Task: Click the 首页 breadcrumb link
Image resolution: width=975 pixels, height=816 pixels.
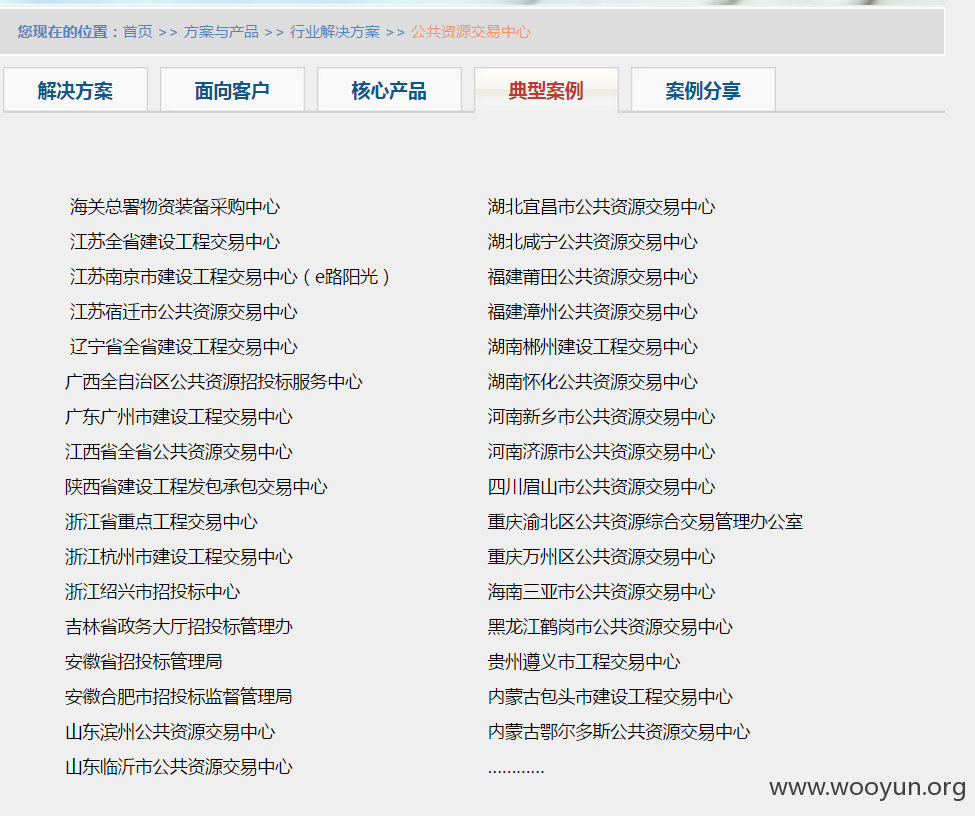Action: point(137,32)
